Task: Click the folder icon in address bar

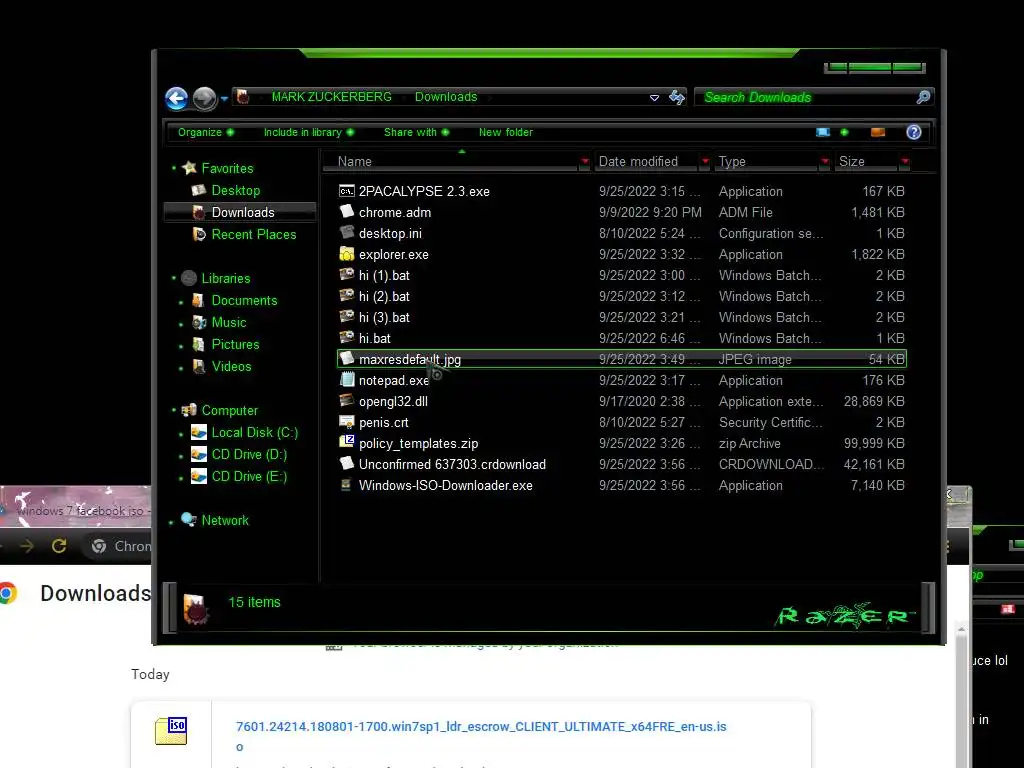Action: [243, 97]
